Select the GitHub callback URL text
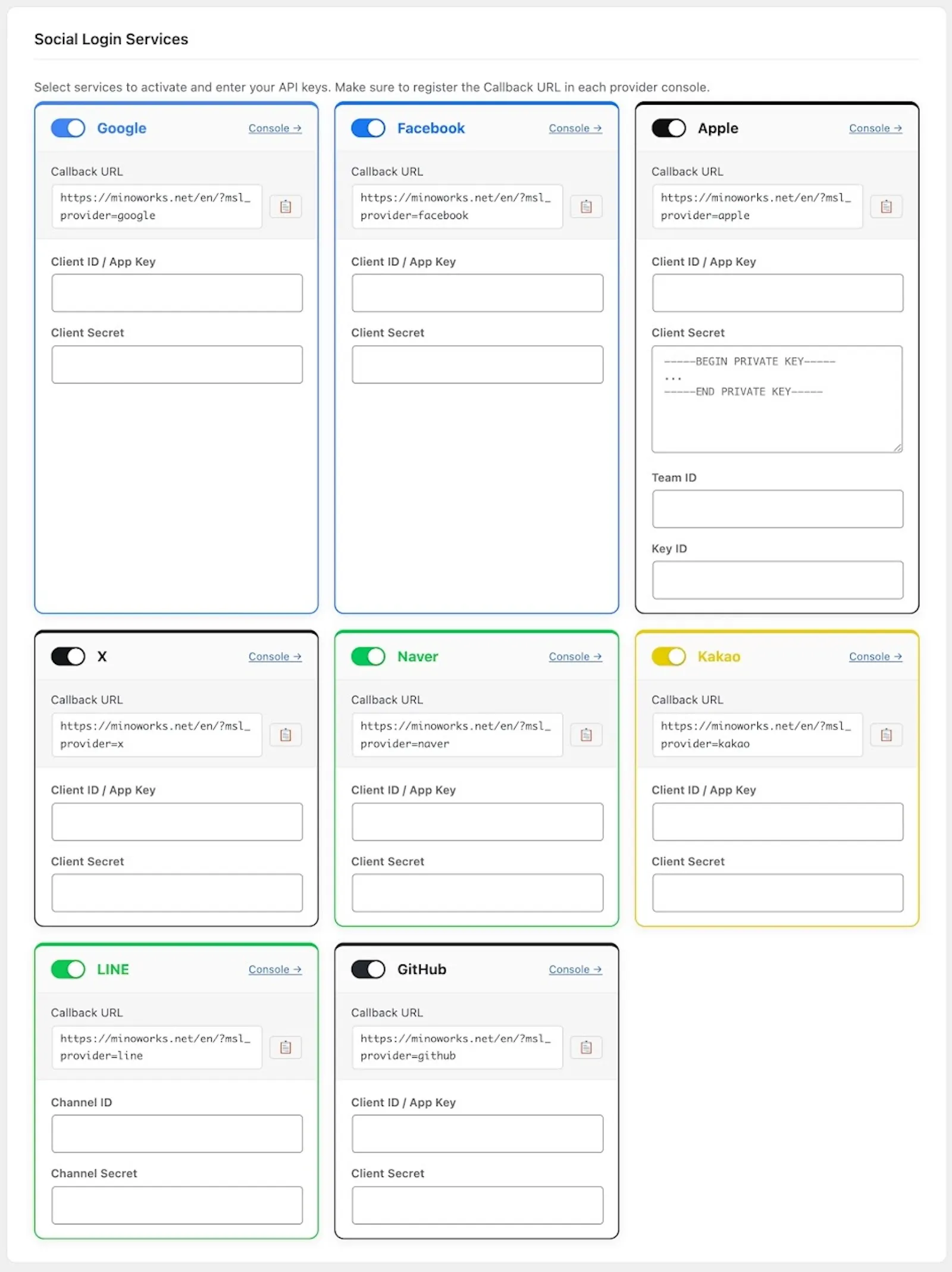This screenshot has width=952, height=1272. point(457,1047)
